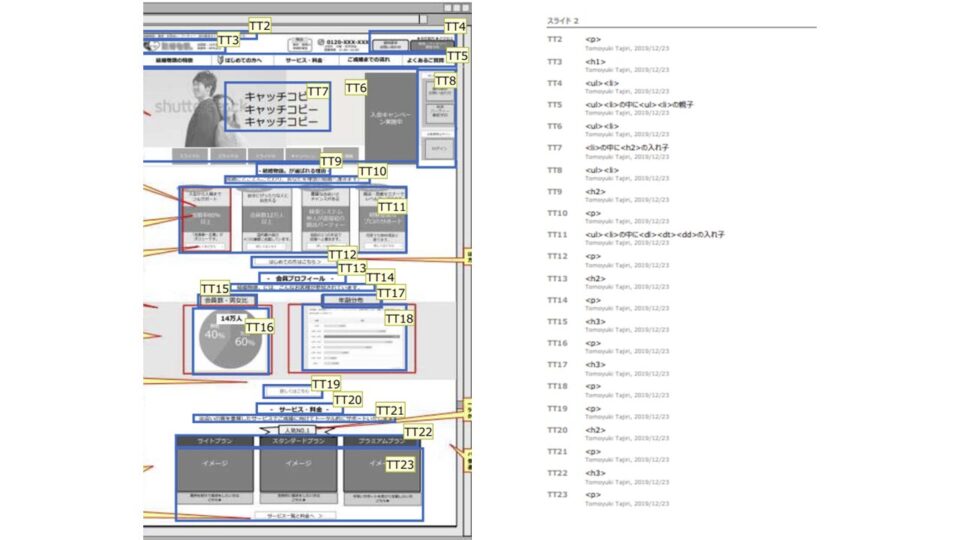Click the TT23 annotation tag
The image size is (960, 540).
(x=398, y=465)
